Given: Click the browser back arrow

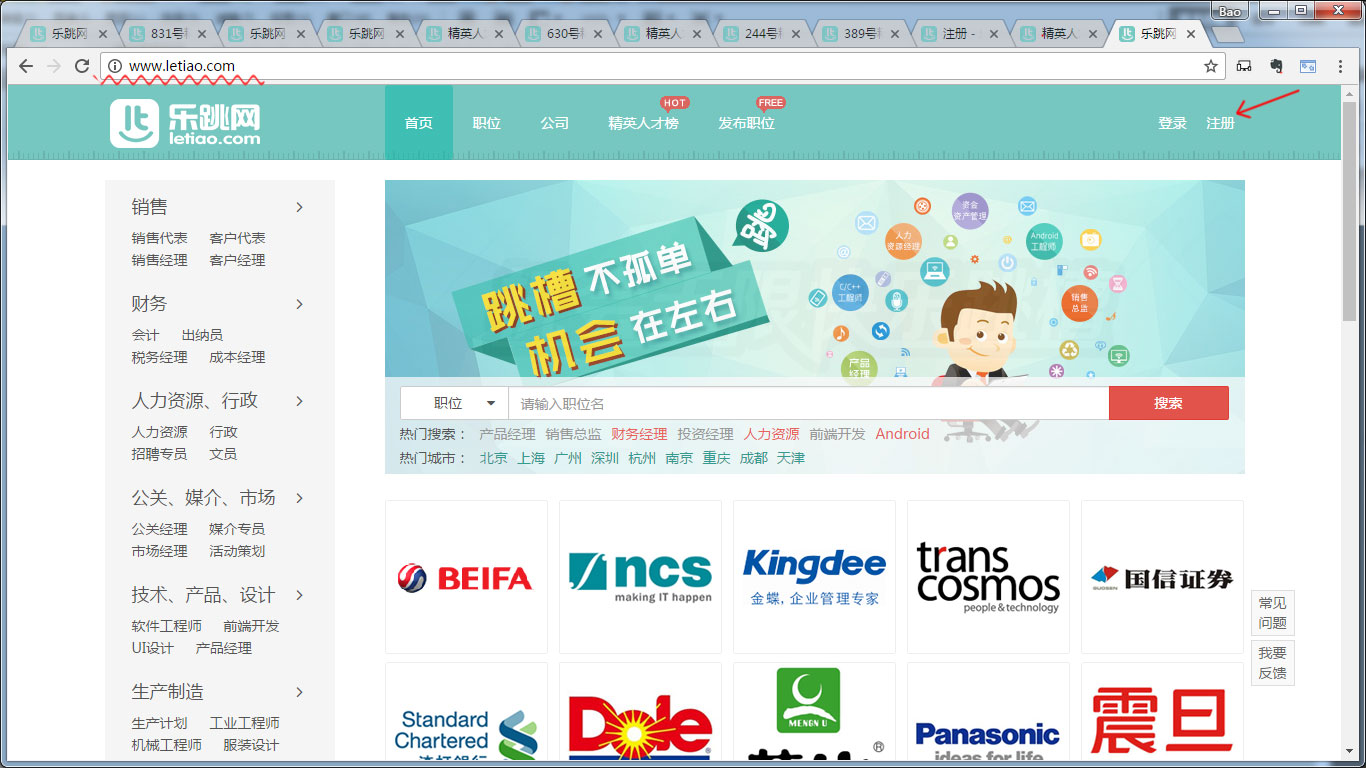Looking at the screenshot, I should point(26,66).
